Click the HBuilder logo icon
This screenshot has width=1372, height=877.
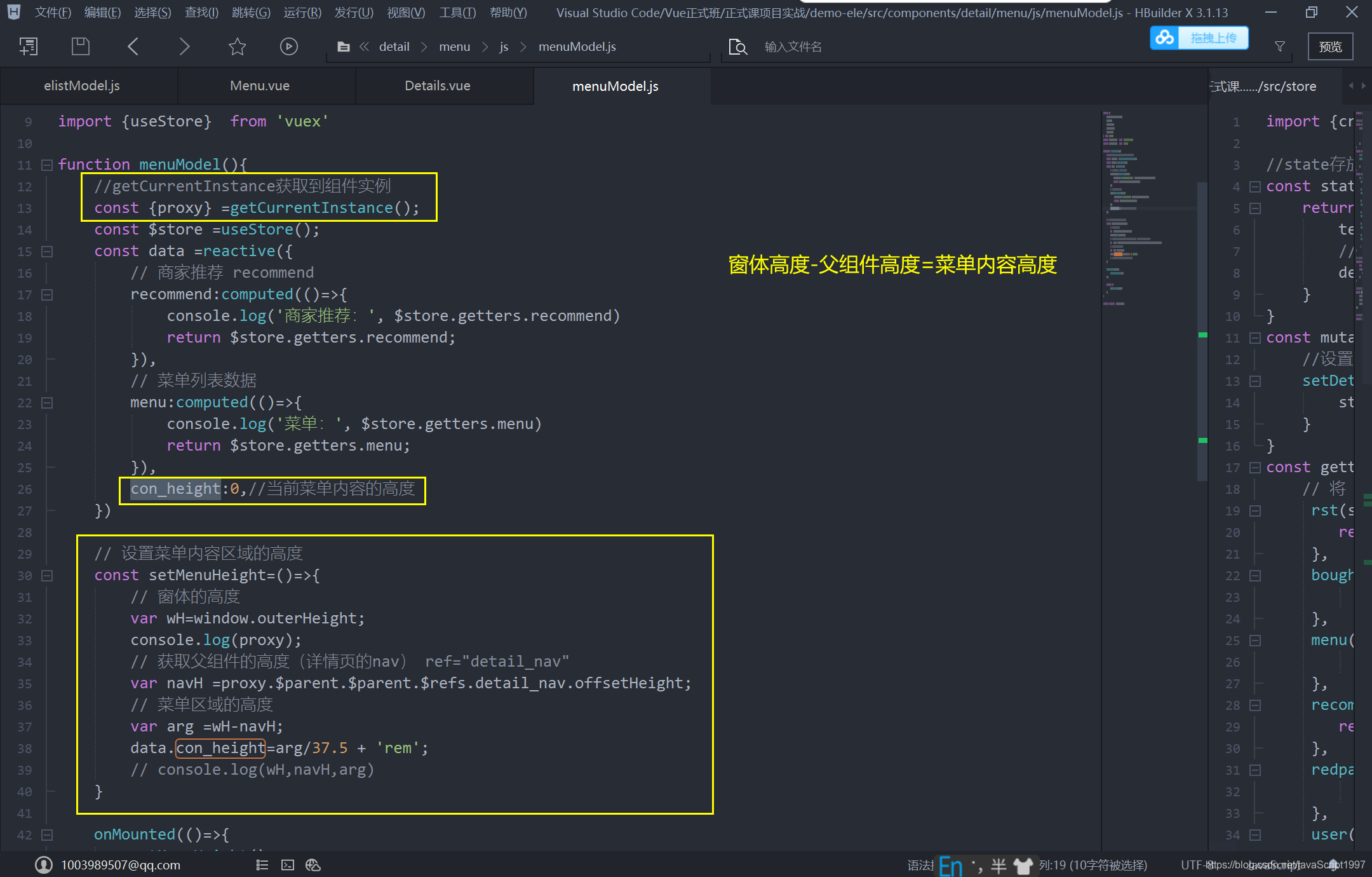(x=14, y=12)
